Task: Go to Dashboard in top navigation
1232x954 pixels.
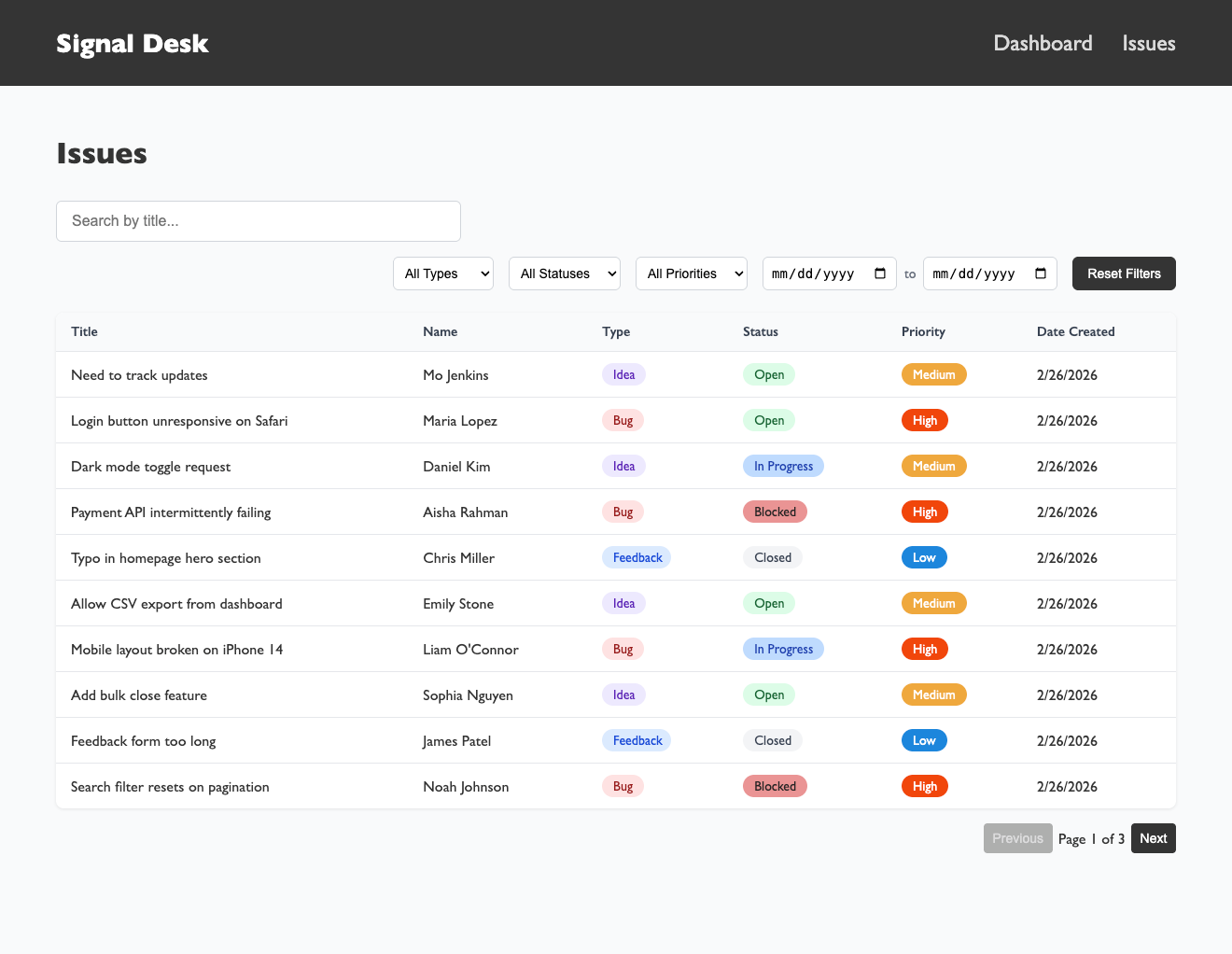Action: [1043, 43]
